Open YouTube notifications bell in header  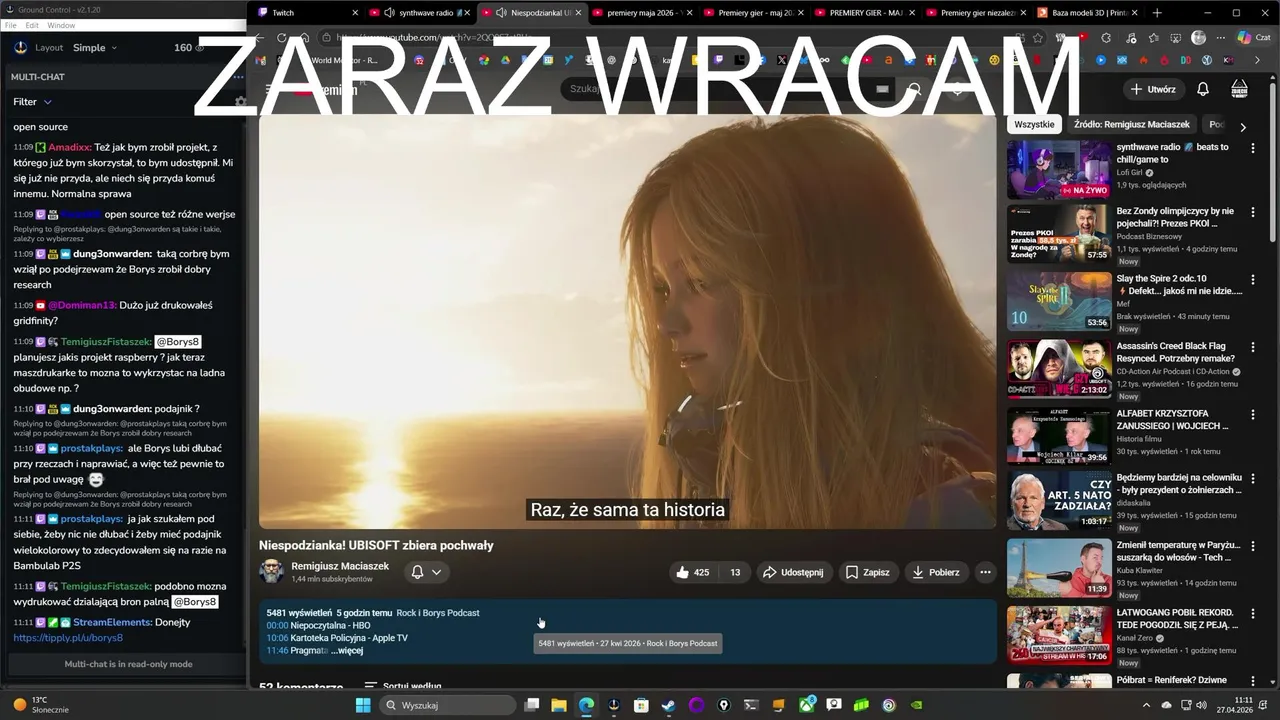pos(1203,89)
